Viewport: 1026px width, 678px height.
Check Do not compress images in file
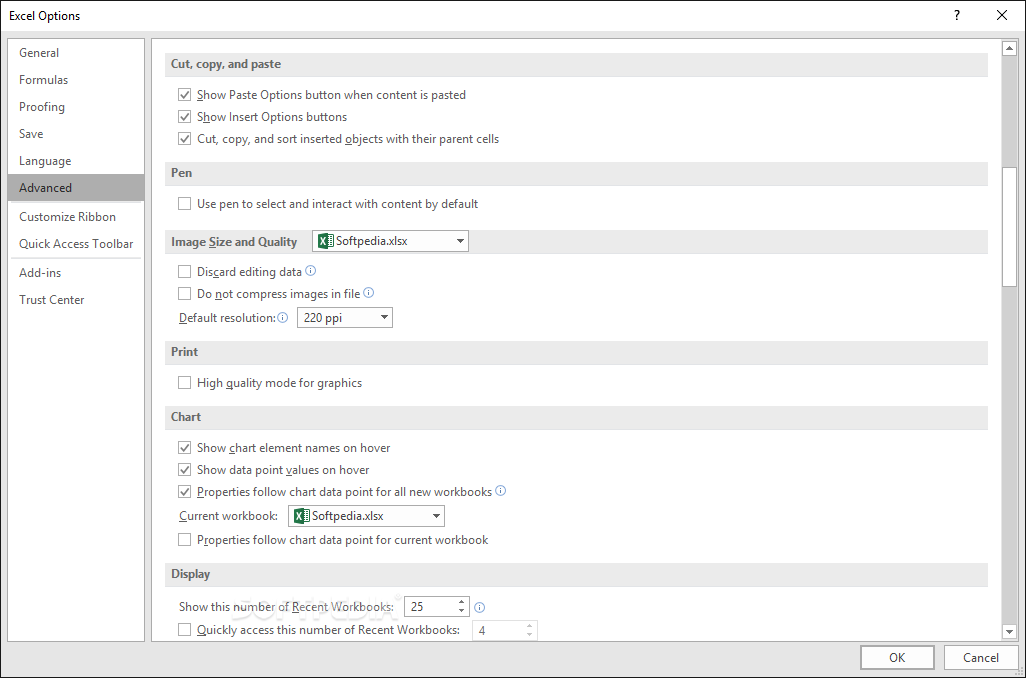pos(185,294)
